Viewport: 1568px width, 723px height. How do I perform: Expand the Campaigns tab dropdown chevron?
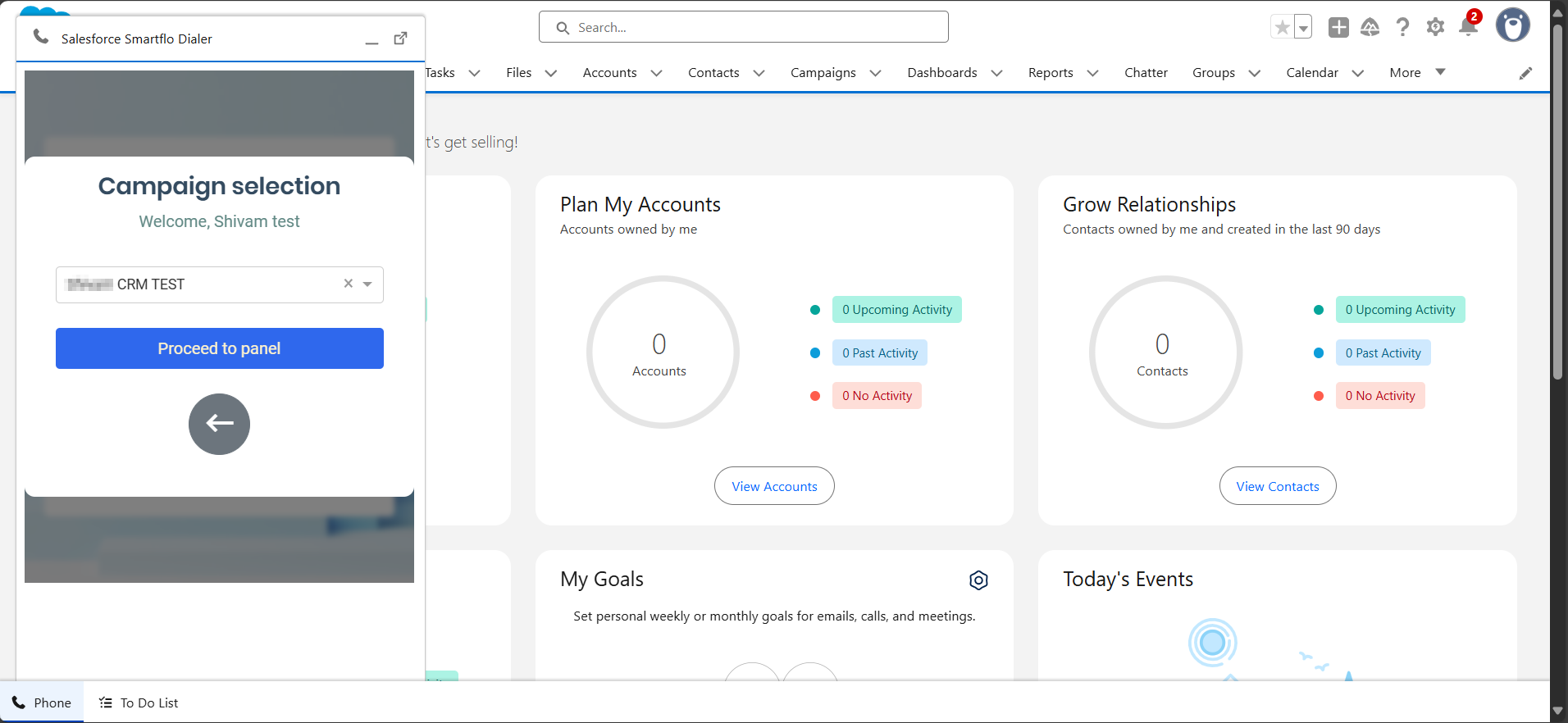tap(875, 73)
